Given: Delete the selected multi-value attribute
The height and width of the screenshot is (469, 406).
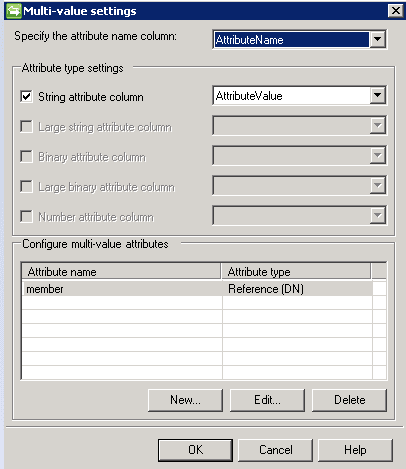Looking at the screenshot, I should click(349, 400).
